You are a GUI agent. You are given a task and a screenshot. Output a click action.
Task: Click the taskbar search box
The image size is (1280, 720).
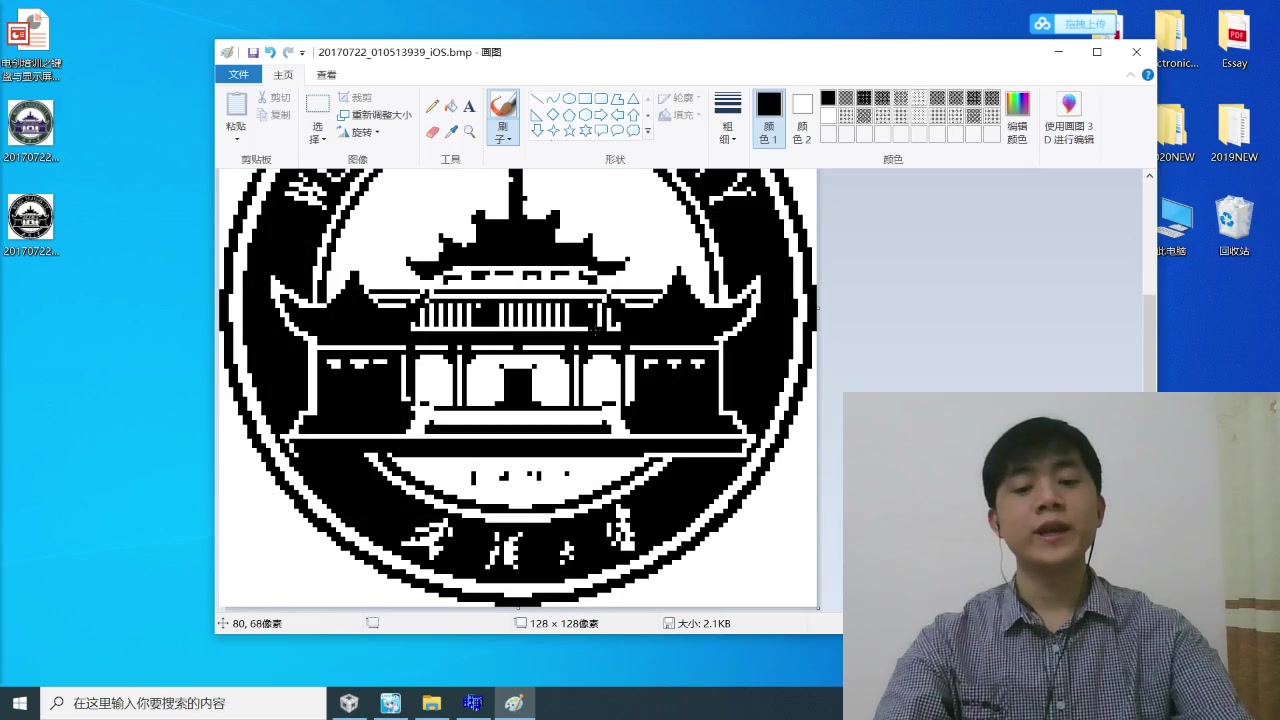(x=183, y=703)
